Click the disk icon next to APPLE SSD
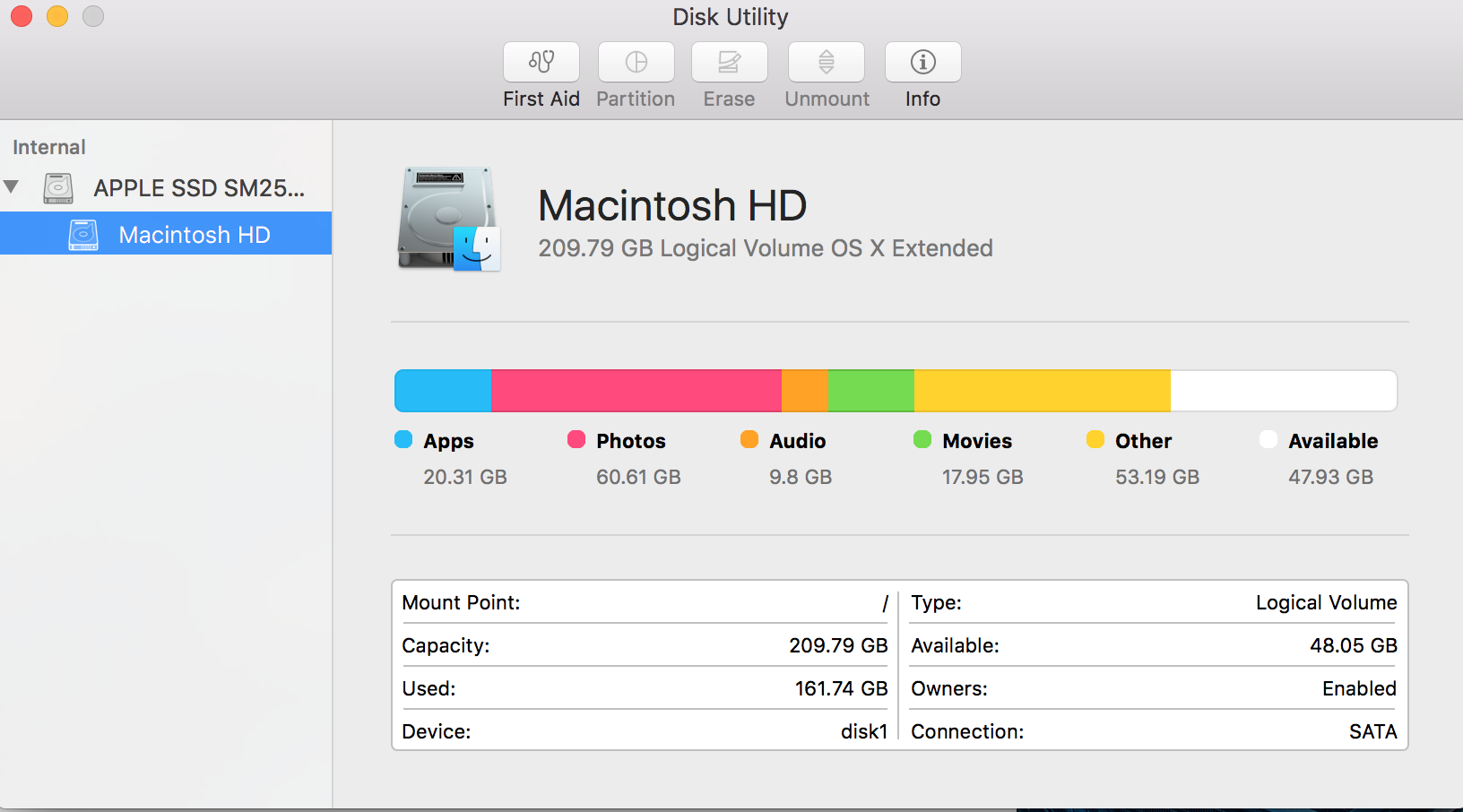Viewport: 1463px width, 812px height. (x=57, y=187)
